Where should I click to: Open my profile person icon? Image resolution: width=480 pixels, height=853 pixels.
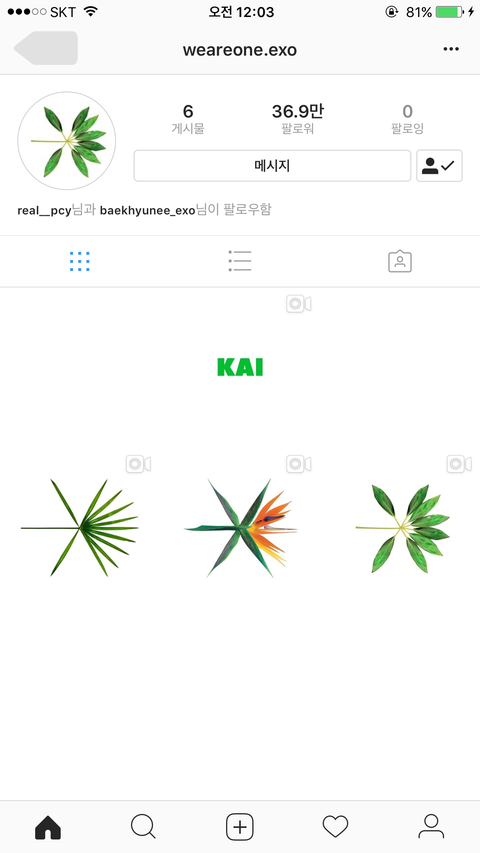[431, 827]
